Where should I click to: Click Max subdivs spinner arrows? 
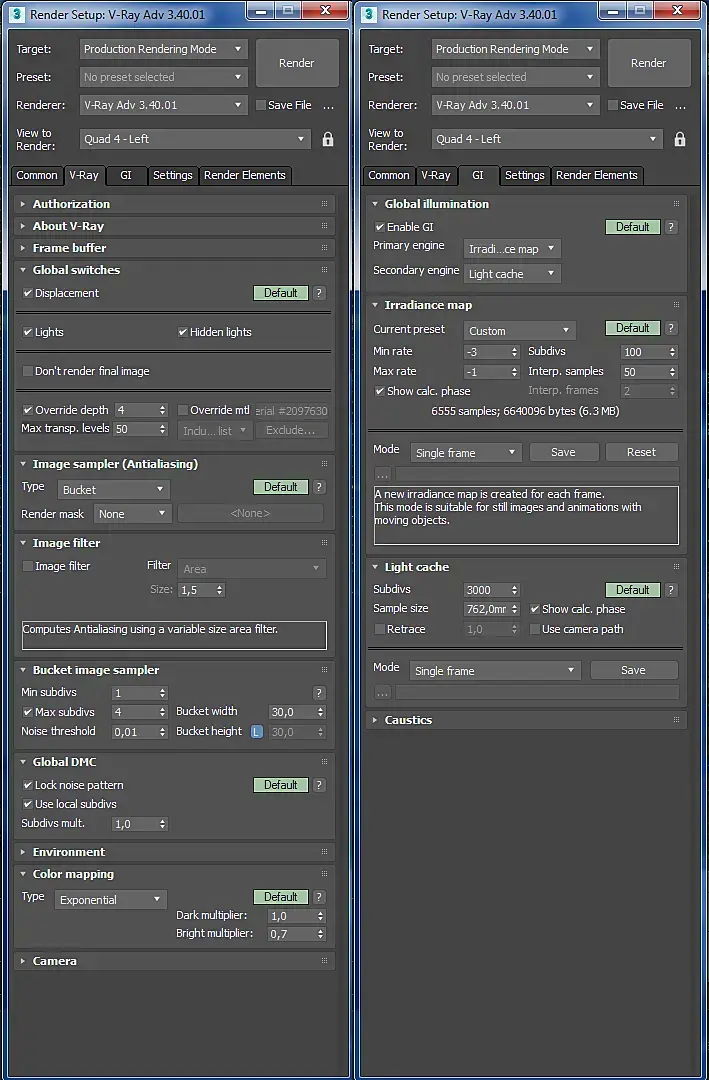point(163,712)
